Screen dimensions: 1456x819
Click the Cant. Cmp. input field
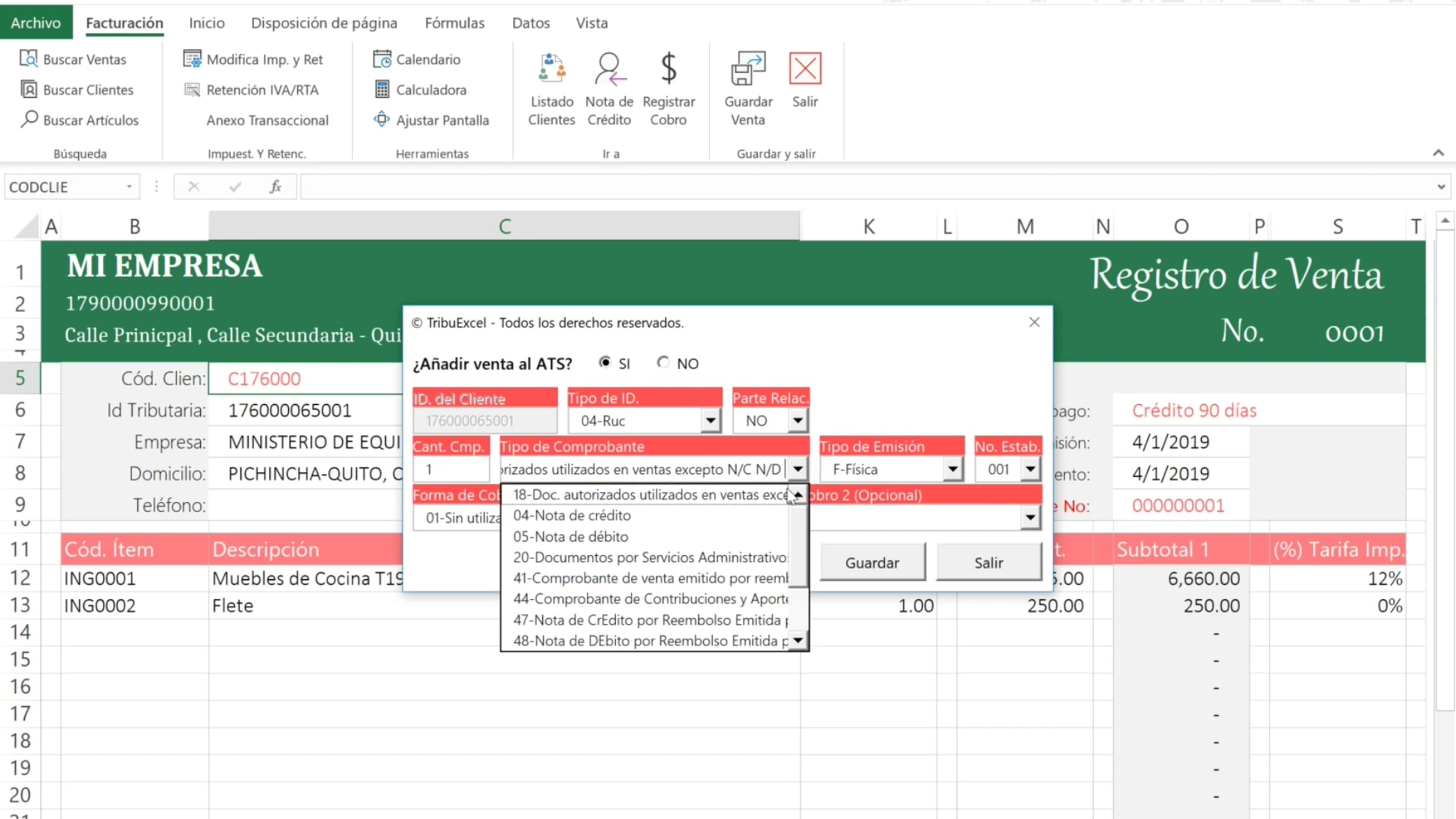click(x=451, y=469)
